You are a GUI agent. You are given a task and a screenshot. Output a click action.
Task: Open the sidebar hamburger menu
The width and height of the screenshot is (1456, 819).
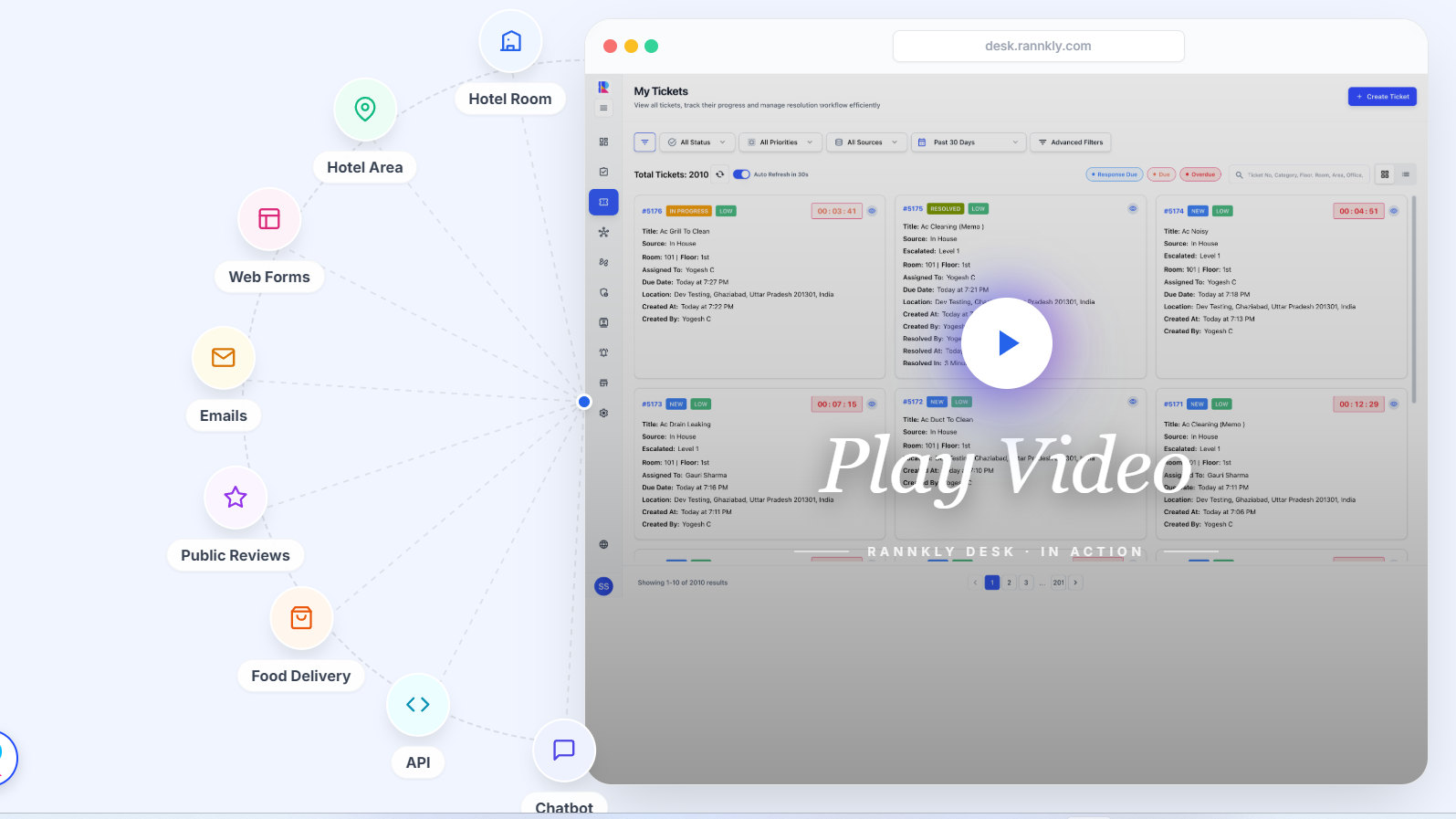(x=603, y=109)
